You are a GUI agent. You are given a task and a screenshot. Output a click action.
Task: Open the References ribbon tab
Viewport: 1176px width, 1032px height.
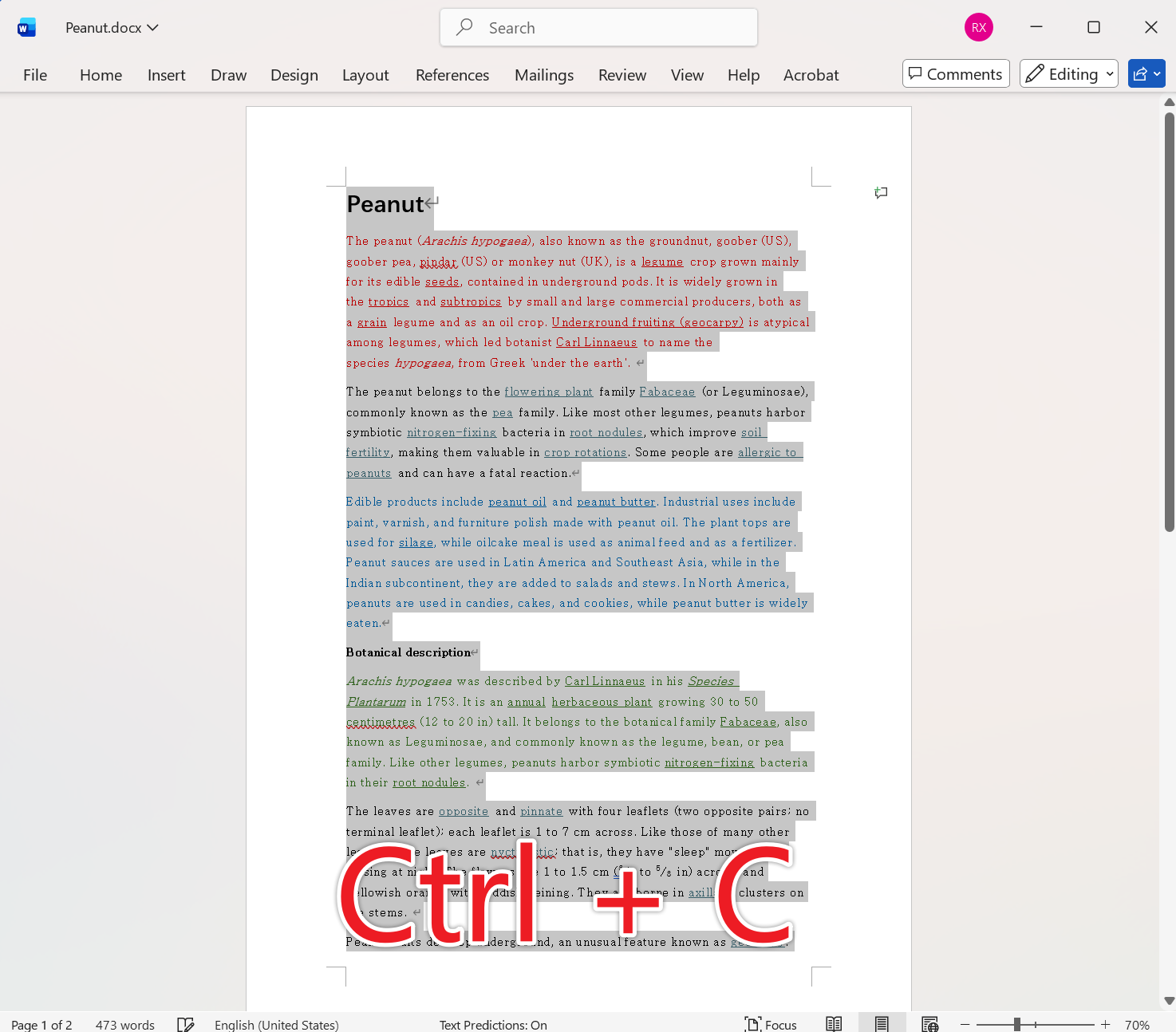tap(452, 74)
